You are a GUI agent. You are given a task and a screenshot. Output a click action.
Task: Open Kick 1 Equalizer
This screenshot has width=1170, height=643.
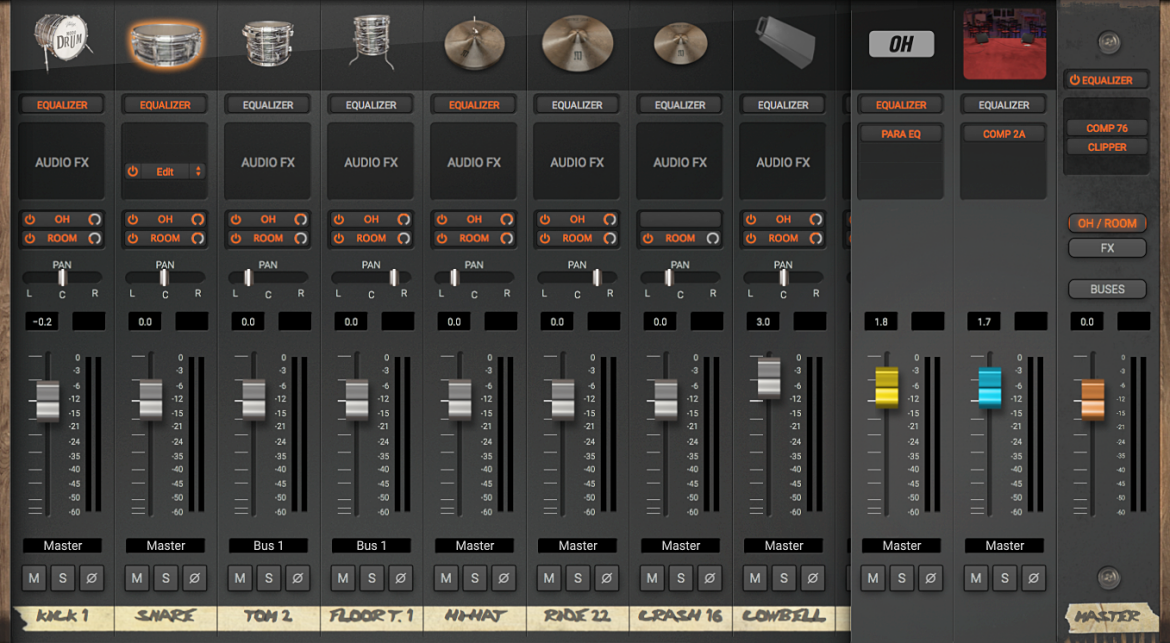[x=62, y=105]
